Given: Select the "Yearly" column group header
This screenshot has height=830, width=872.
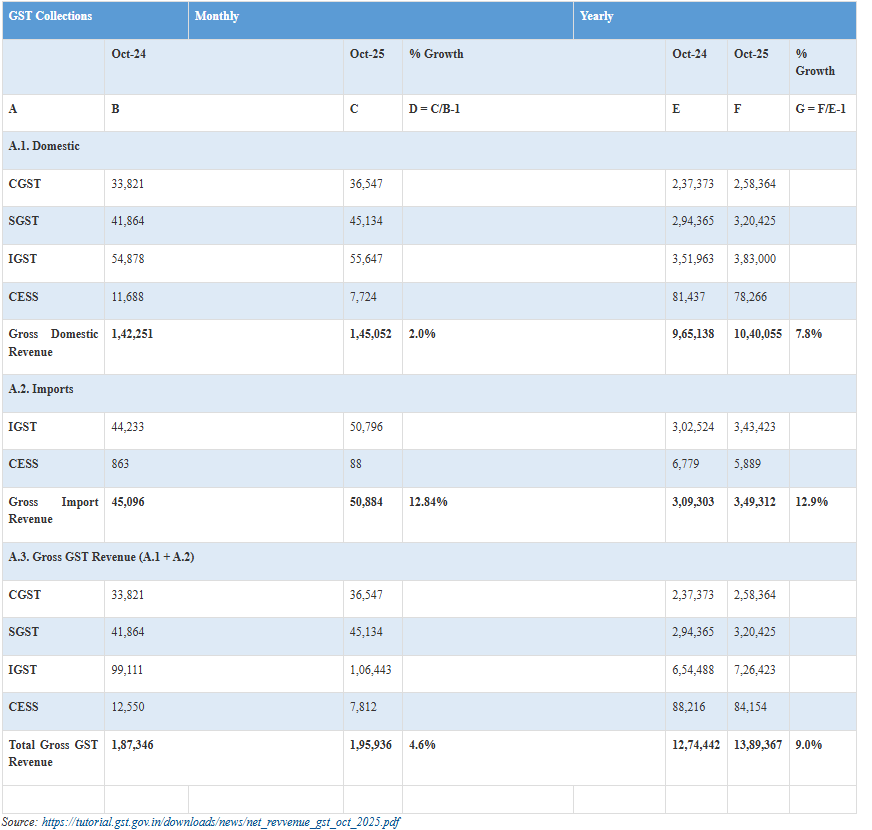Looking at the screenshot, I should 597,17.
